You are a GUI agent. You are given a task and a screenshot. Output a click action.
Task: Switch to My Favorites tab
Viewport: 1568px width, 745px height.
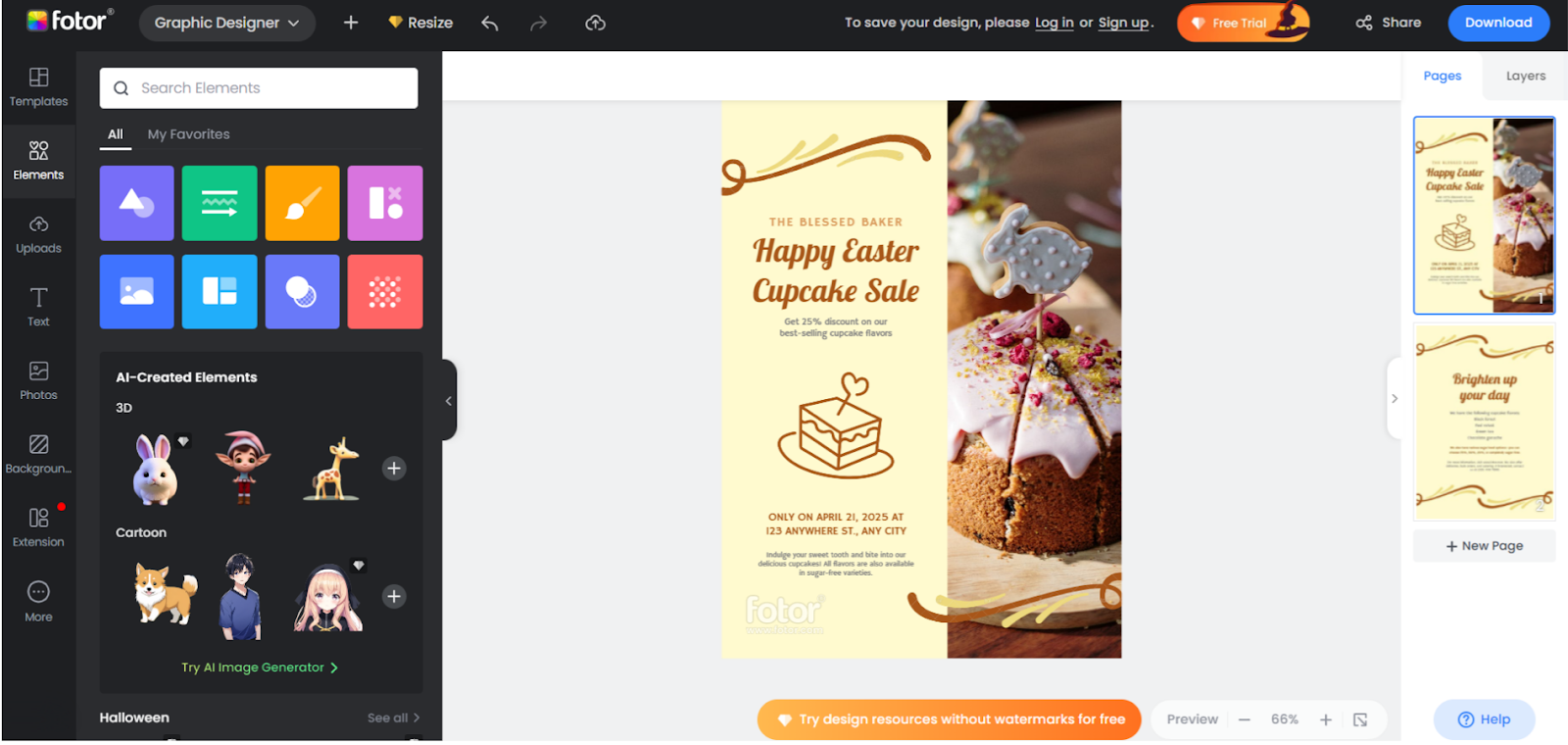(188, 134)
